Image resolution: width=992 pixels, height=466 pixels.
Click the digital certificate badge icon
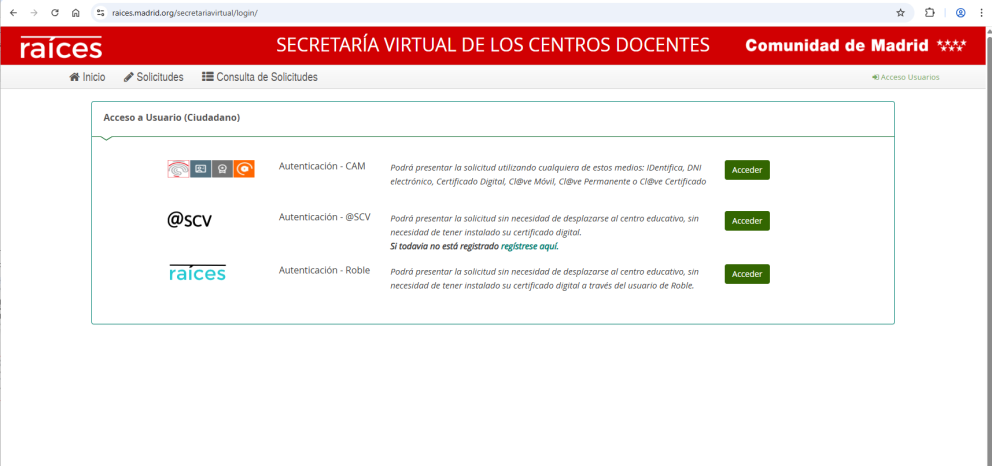[222, 169]
